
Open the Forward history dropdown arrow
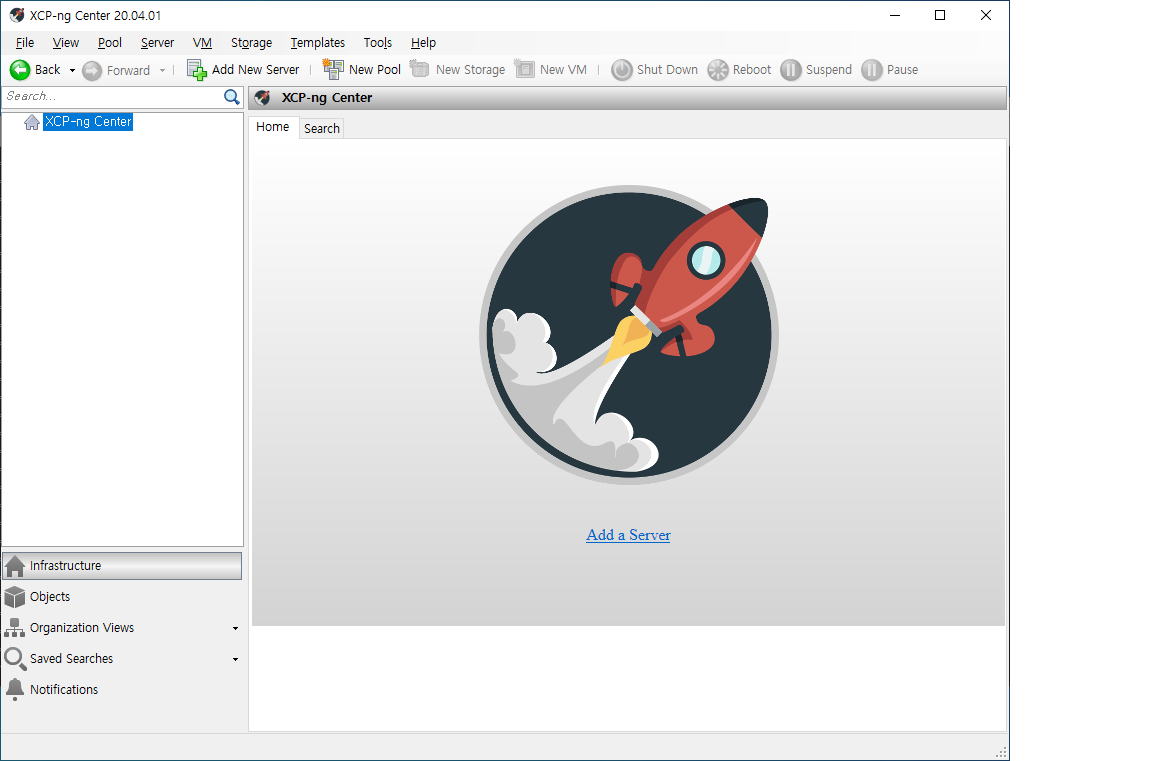tap(162, 71)
